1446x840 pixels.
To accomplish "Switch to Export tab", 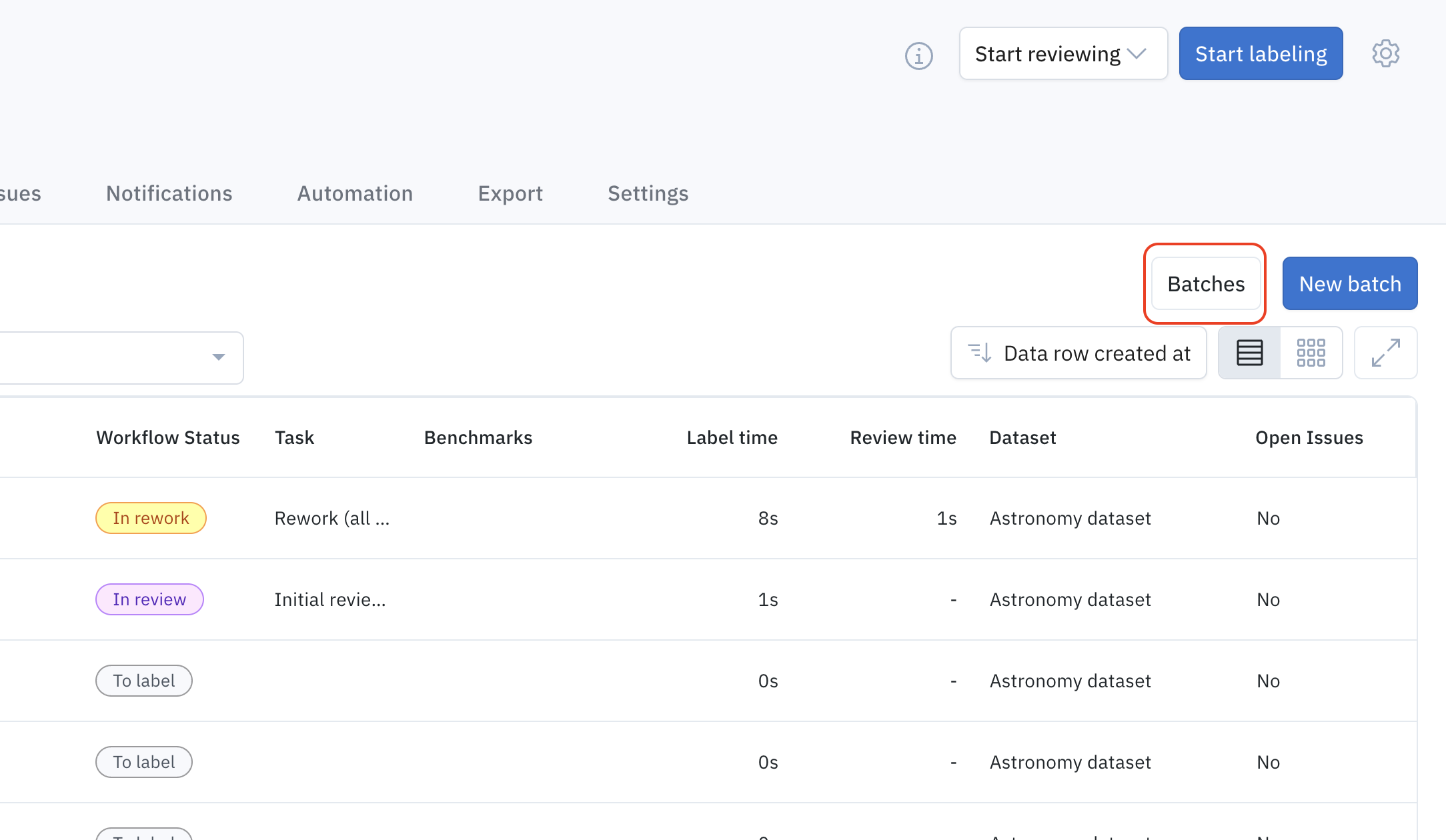I will (x=510, y=193).
